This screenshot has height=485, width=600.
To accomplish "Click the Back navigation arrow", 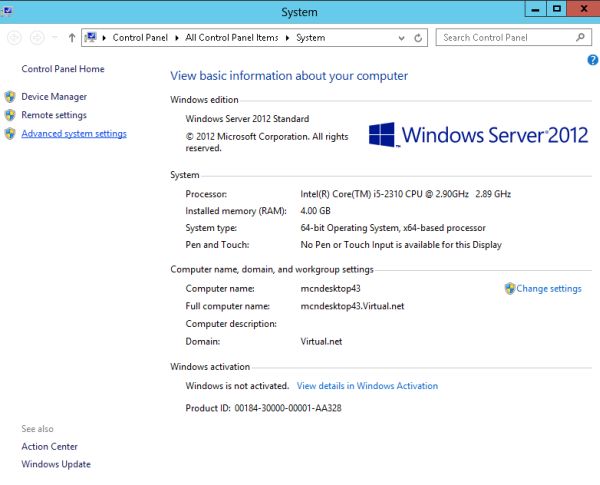I will pyautogui.click(x=15, y=38).
